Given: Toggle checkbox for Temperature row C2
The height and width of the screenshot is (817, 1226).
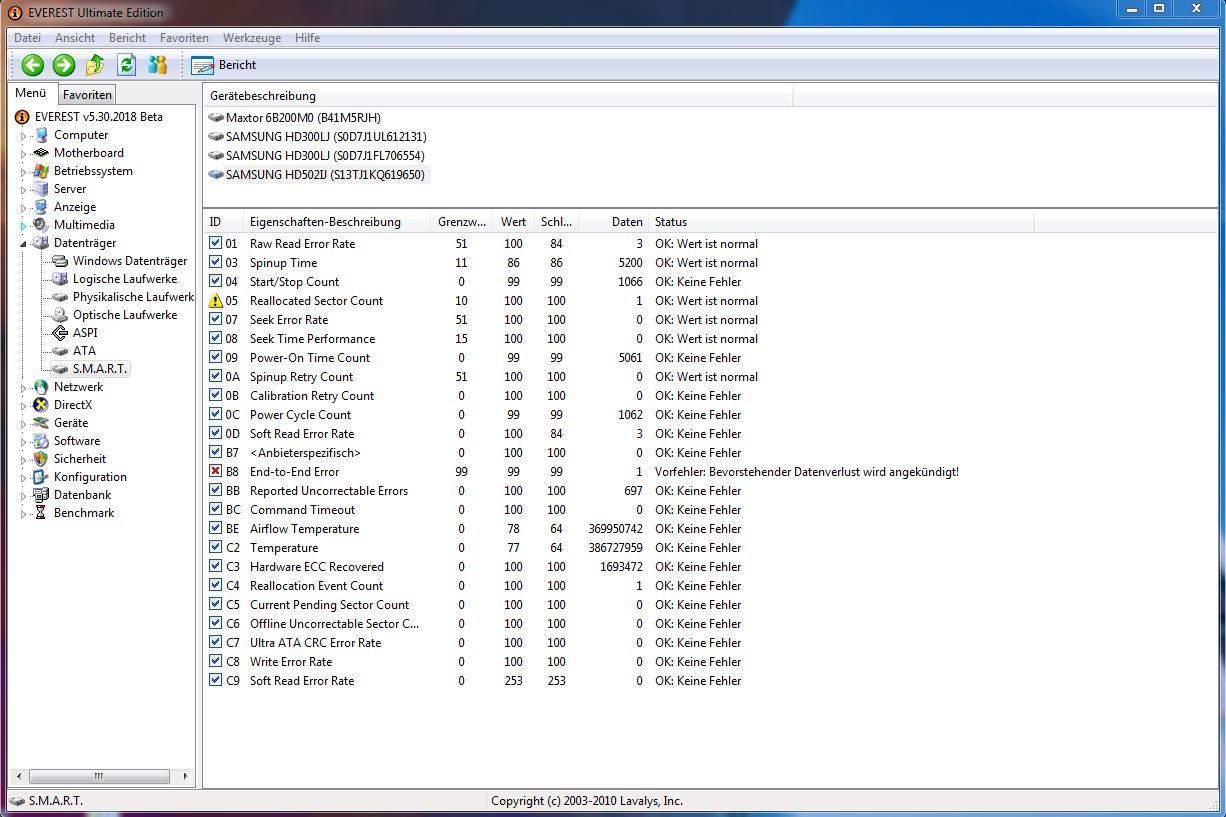Looking at the screenshot, I should click(x=215, y=548).
